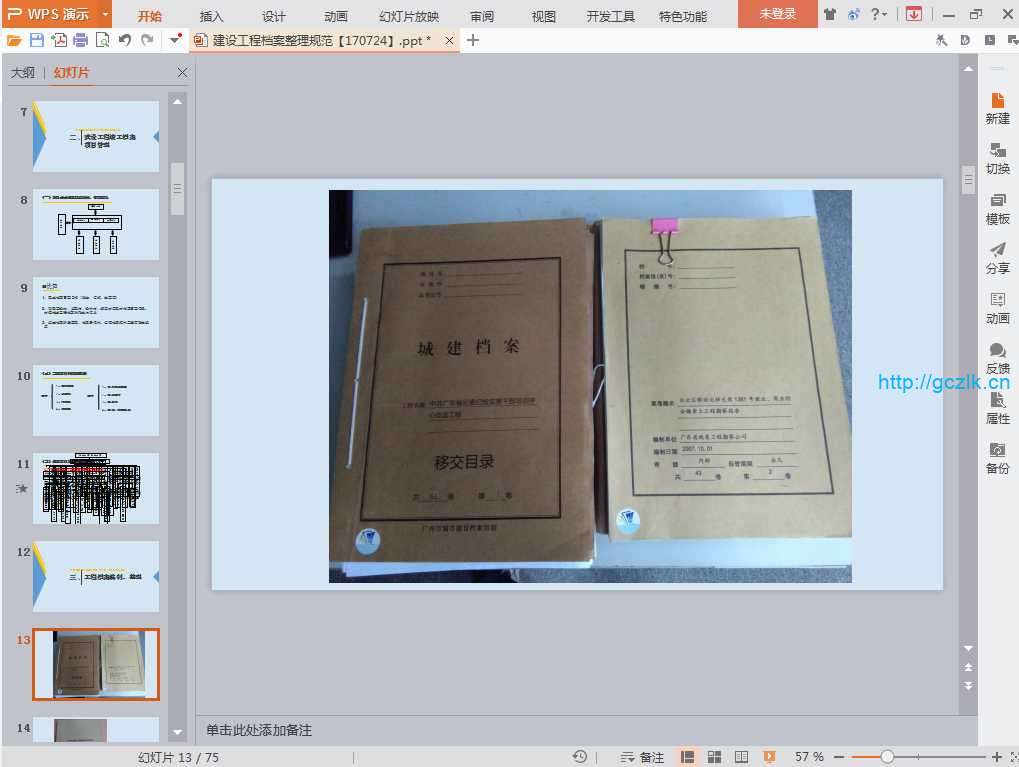Open the 切换 (Transition) sidebar panel

coord(997,158)
